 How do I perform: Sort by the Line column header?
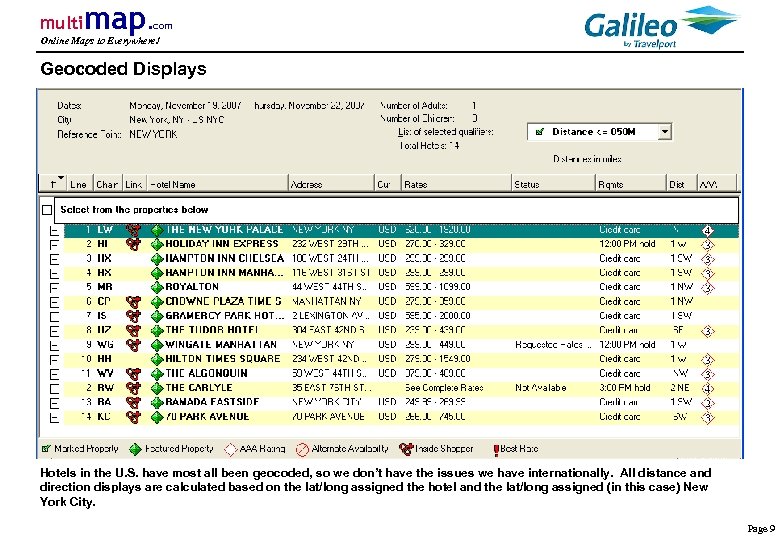tap(79, 184)
